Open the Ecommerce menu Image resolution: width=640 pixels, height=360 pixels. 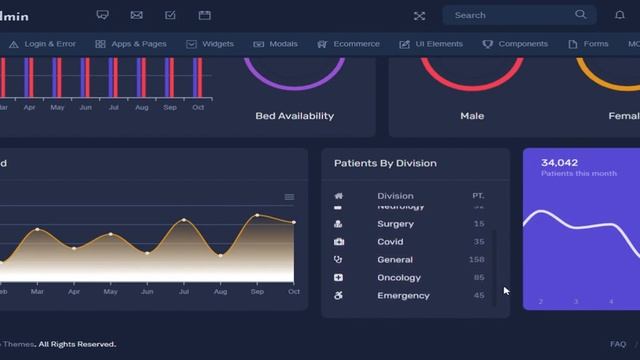pyautogui.click(x=349, y=44)
